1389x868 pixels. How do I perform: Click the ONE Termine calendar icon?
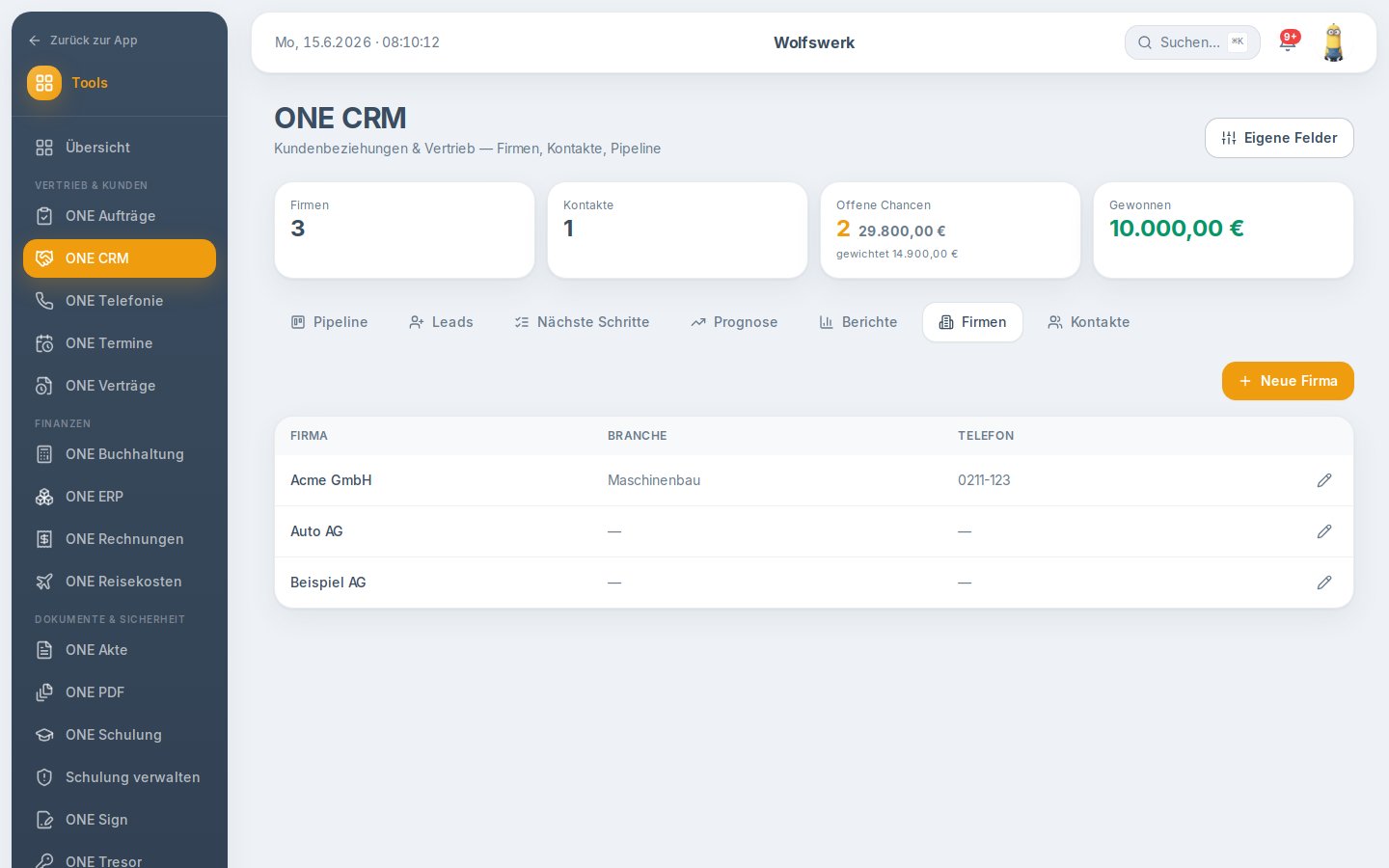pos(44,343)
